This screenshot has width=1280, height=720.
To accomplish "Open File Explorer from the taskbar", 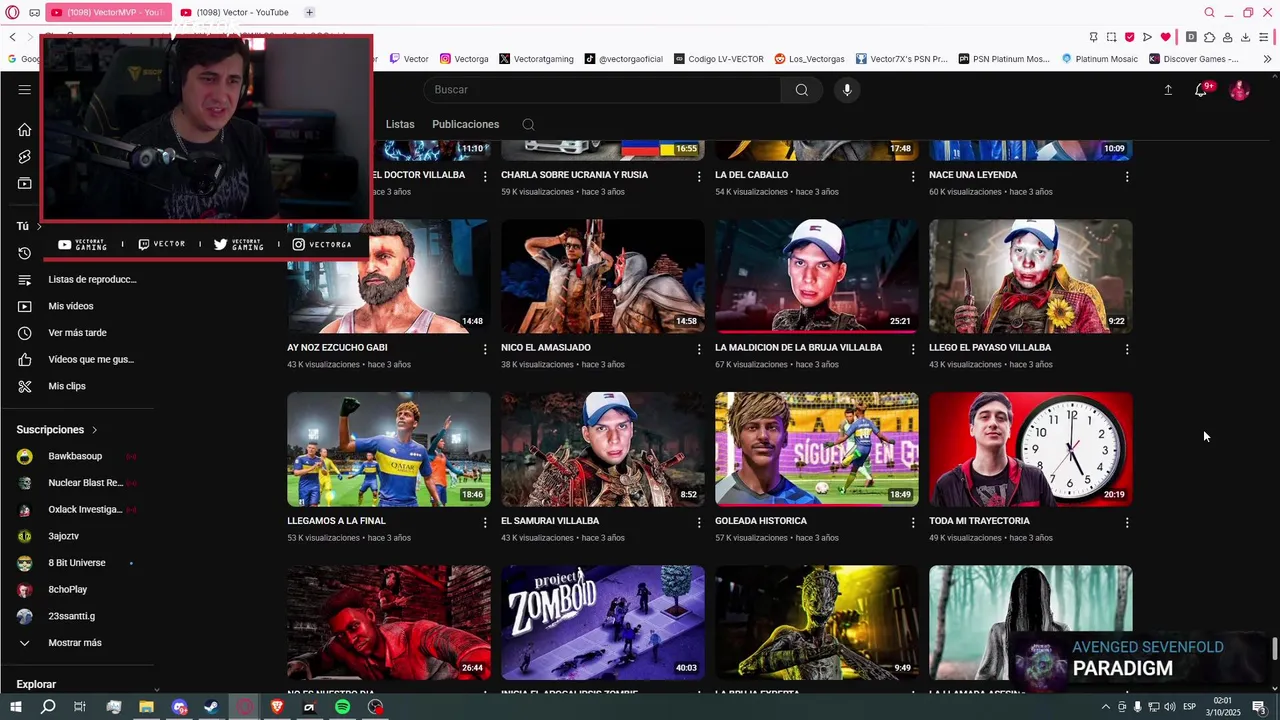I will click(146, 707).
